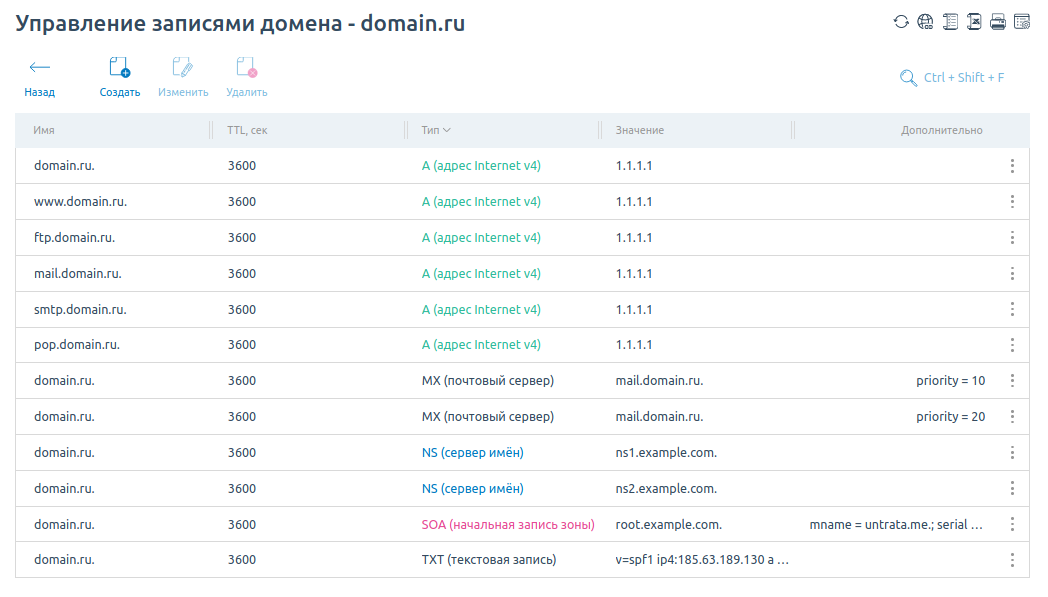
Task: Click the TTL, сек column header
Action: (247, 130)
